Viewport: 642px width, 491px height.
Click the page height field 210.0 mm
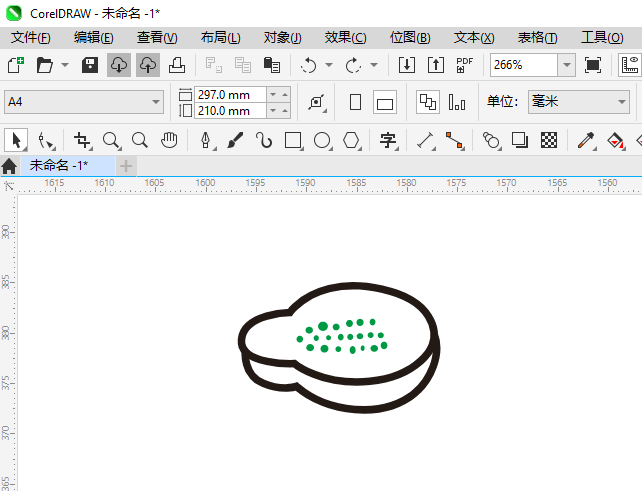pos(230,111)
